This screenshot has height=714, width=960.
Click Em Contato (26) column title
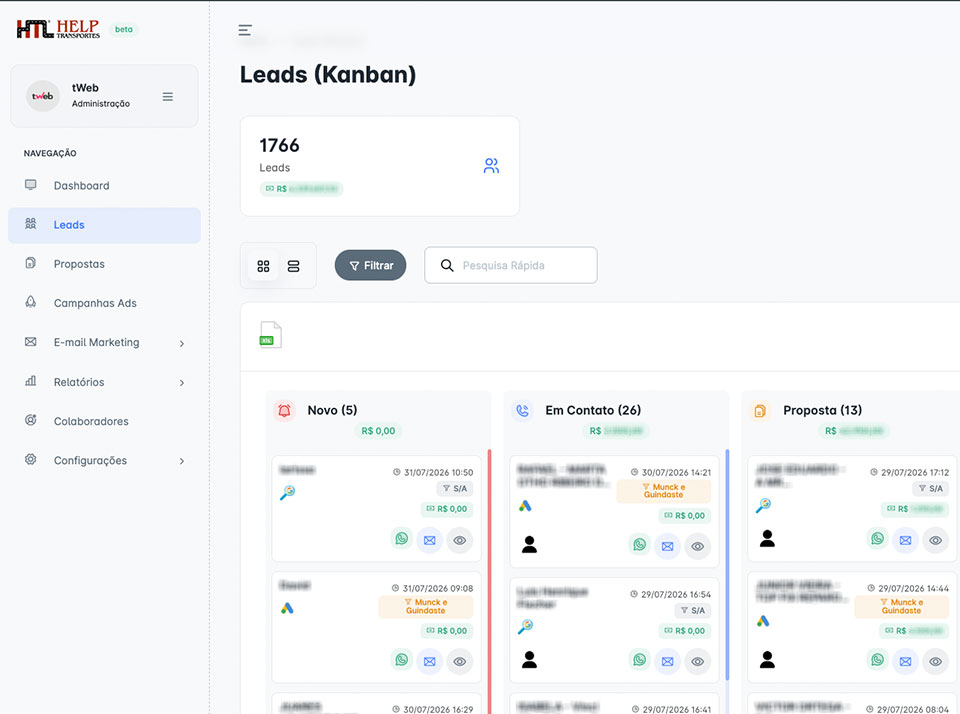click(593, 410)
